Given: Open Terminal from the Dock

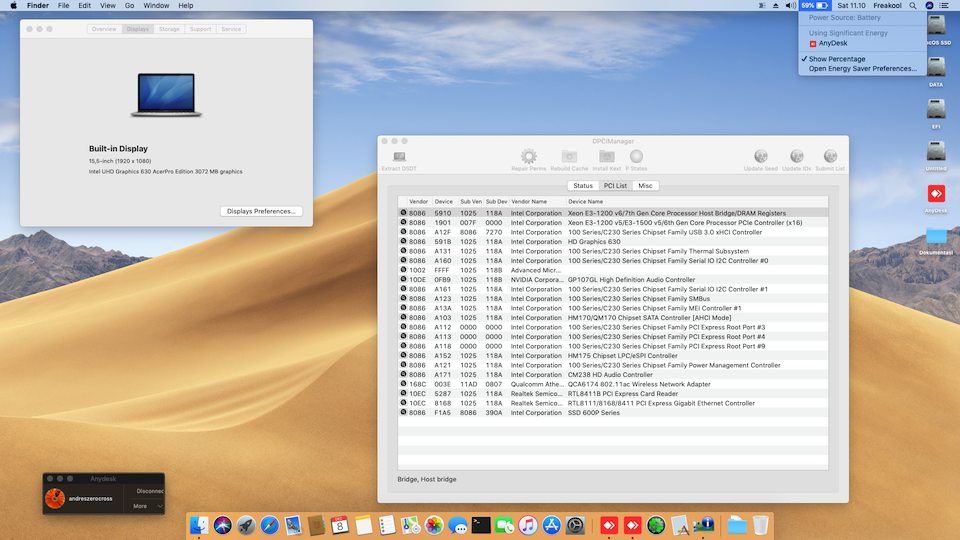Looking at the screenshot, I should [x=481, y=525].
